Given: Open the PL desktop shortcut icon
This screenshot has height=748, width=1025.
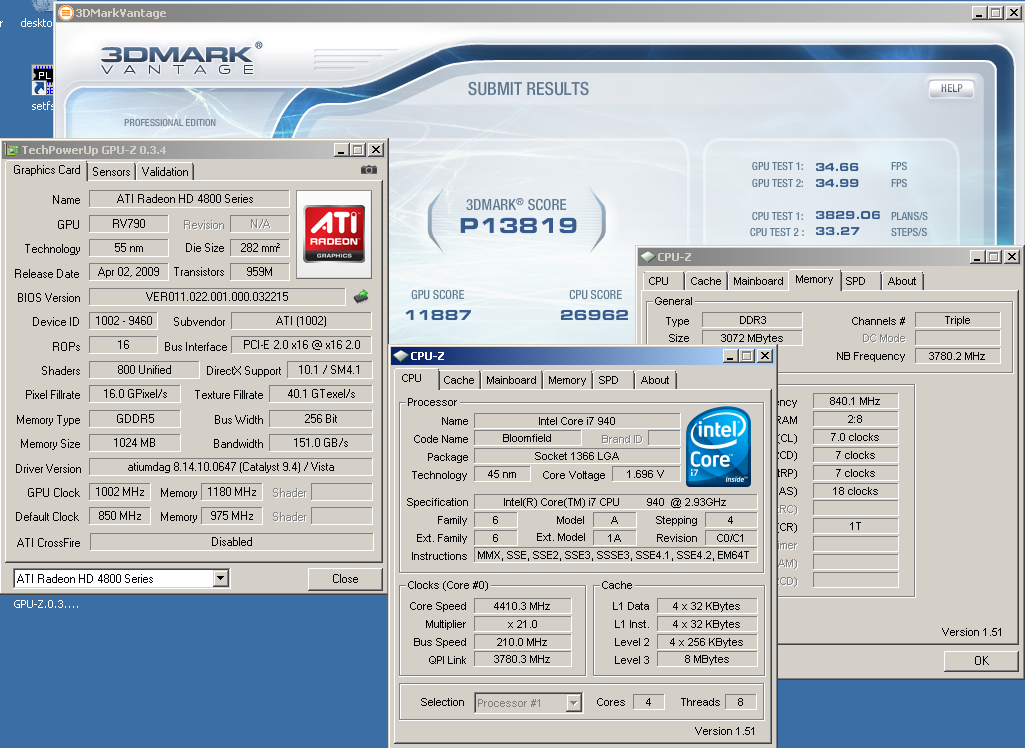Looking at the screenshot, I should 42,80.
